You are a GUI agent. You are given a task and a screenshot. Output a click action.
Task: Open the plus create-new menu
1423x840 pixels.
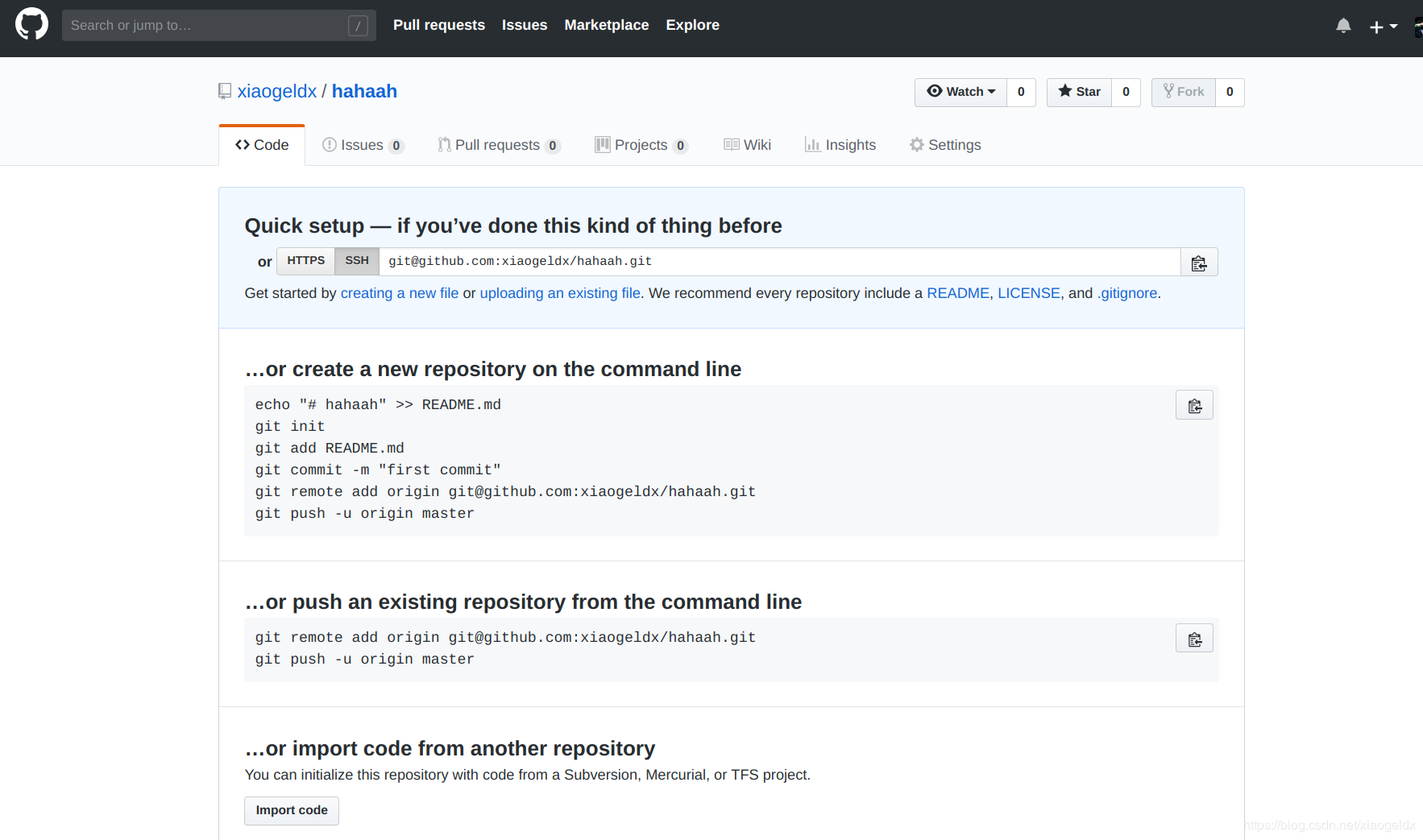coord(1384,27)
